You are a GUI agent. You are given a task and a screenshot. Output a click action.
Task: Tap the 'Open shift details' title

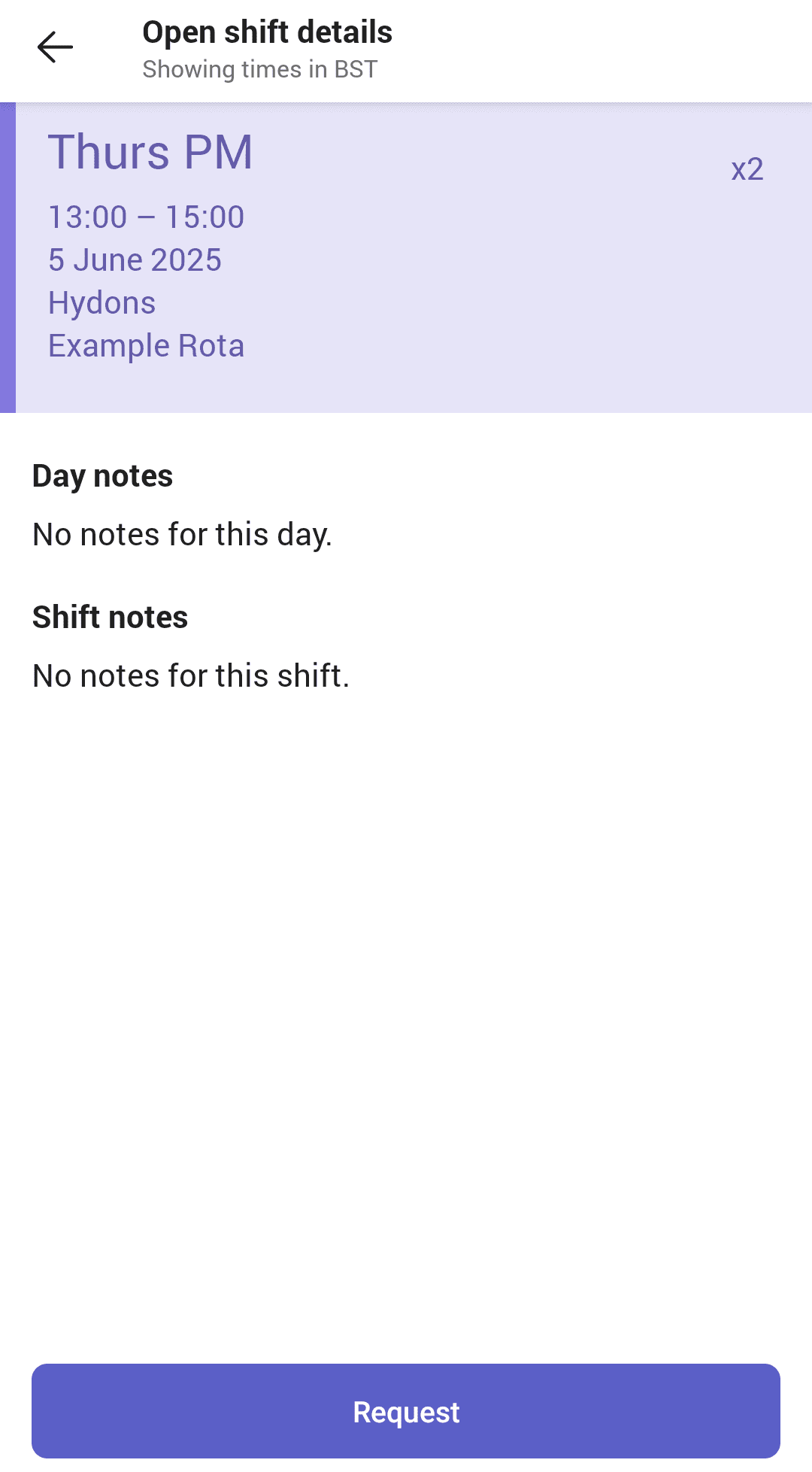point(267,32)
